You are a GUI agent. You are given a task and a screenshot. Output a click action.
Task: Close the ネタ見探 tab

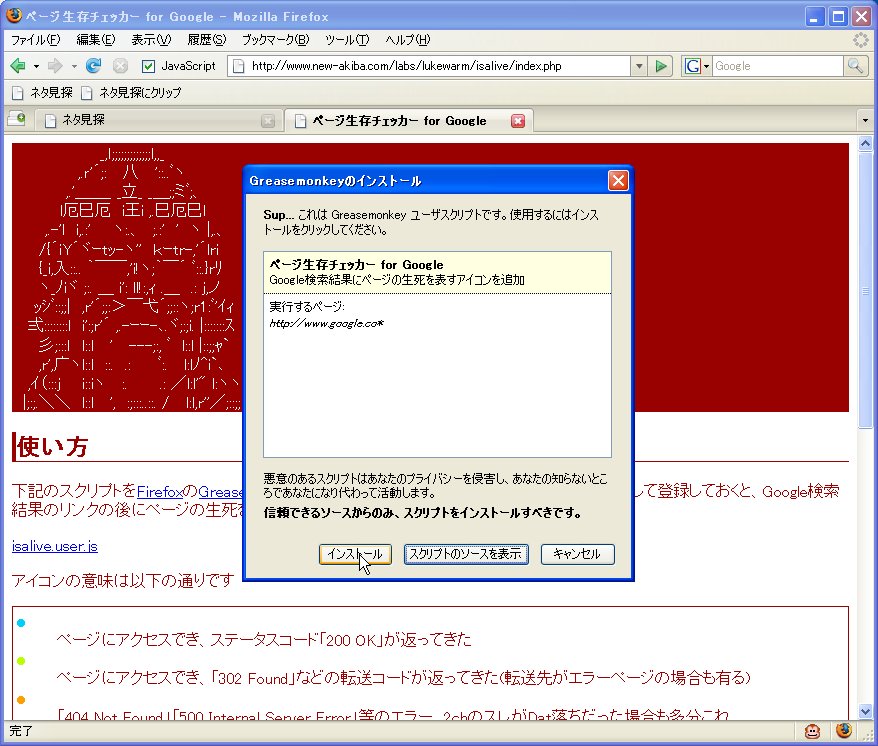(x=268, y=120)
